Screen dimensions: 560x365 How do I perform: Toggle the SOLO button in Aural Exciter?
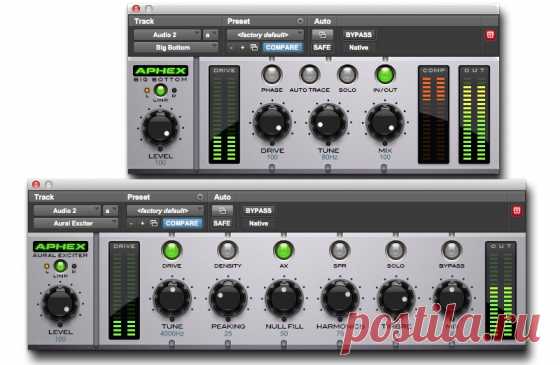coord(395,250)
